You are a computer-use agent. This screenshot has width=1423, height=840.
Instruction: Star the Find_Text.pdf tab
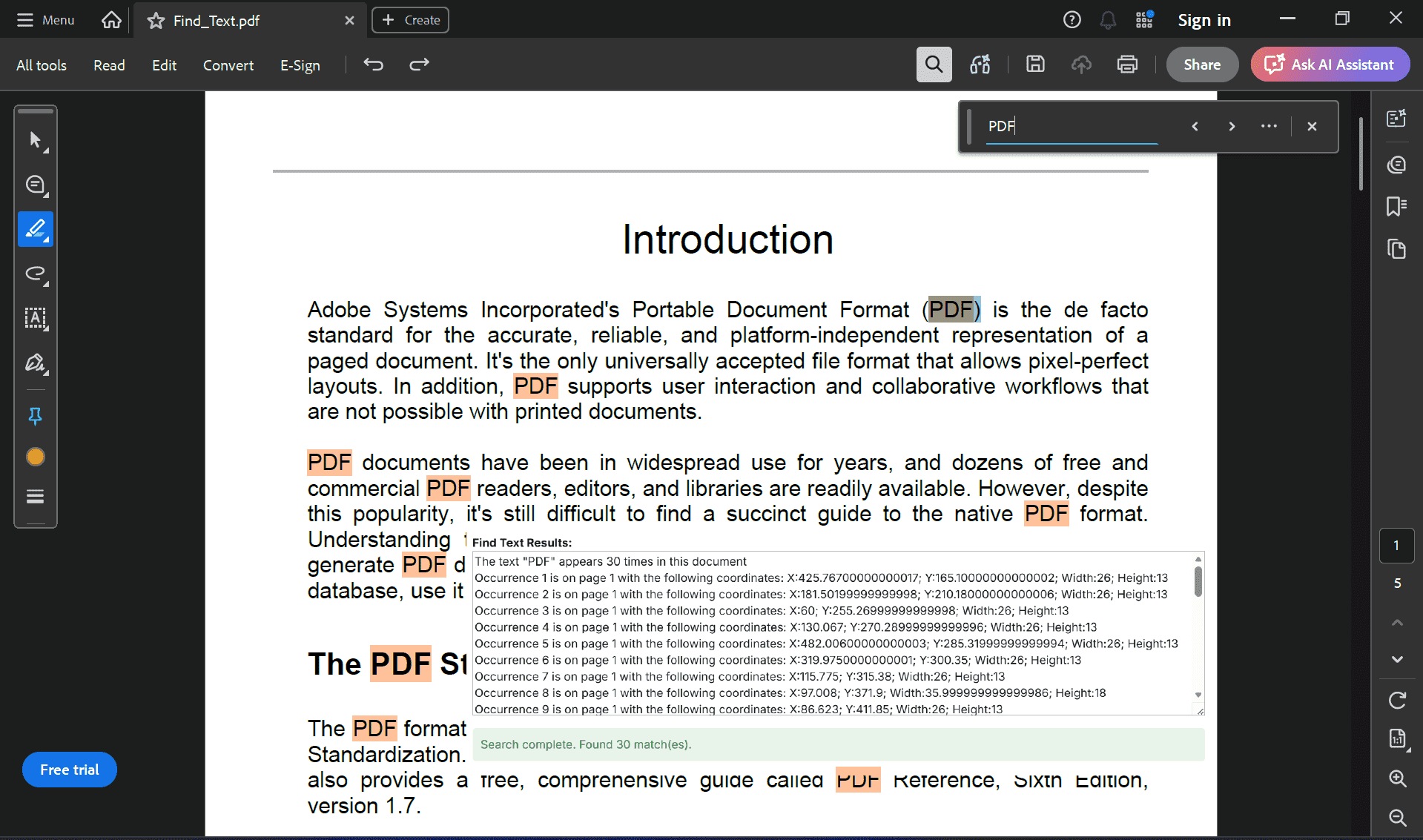coord(156,21)
